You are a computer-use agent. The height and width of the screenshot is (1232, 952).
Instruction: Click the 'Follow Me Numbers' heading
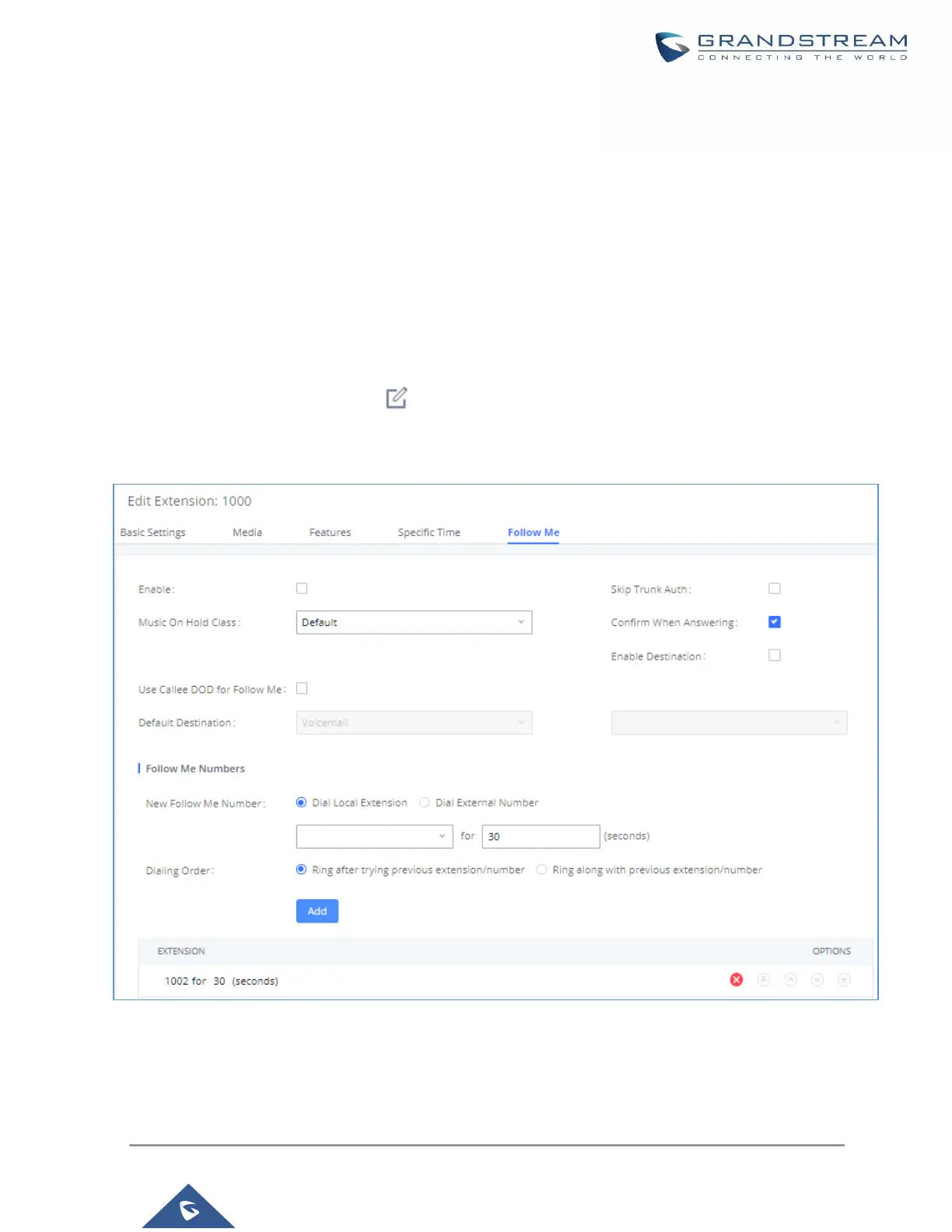[195, 768]
